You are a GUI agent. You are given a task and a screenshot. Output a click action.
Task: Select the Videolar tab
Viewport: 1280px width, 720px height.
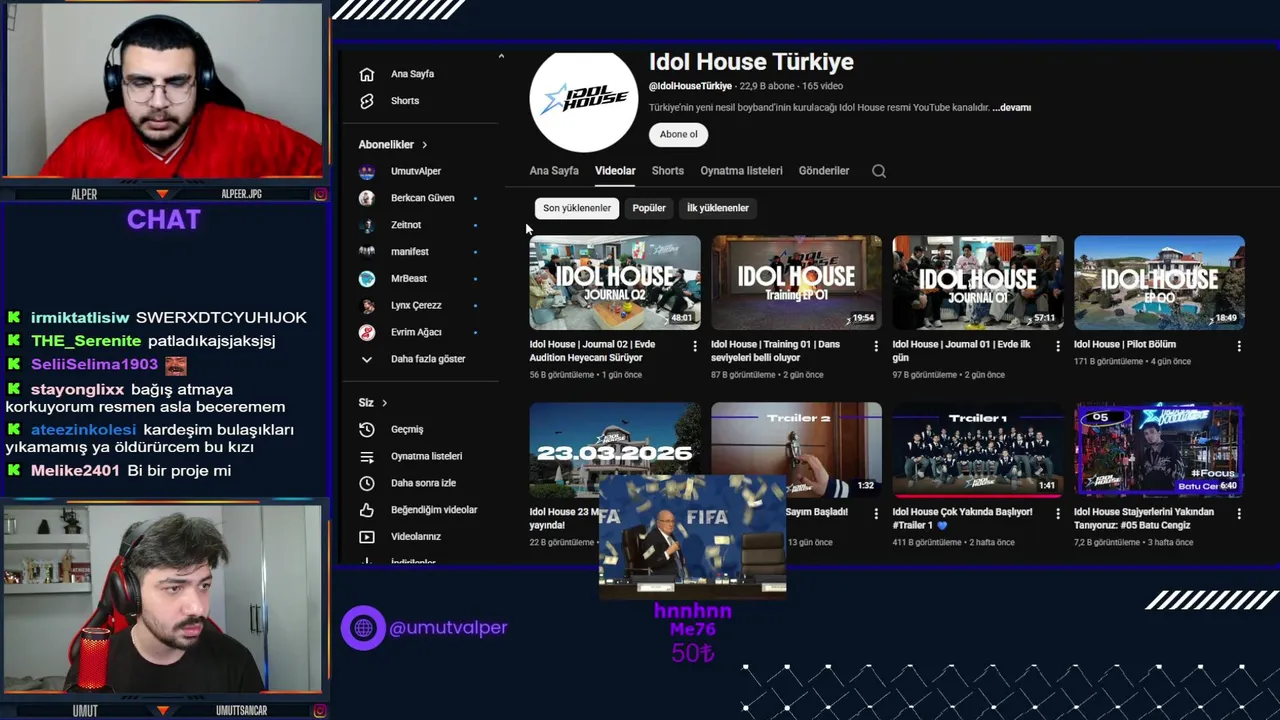tap(615, 171)
